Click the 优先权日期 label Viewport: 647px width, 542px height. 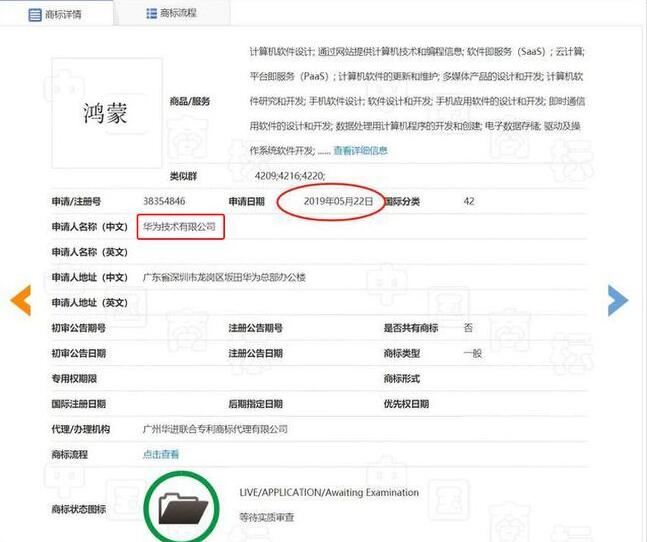pyautogui.click(x=406, y=404)
